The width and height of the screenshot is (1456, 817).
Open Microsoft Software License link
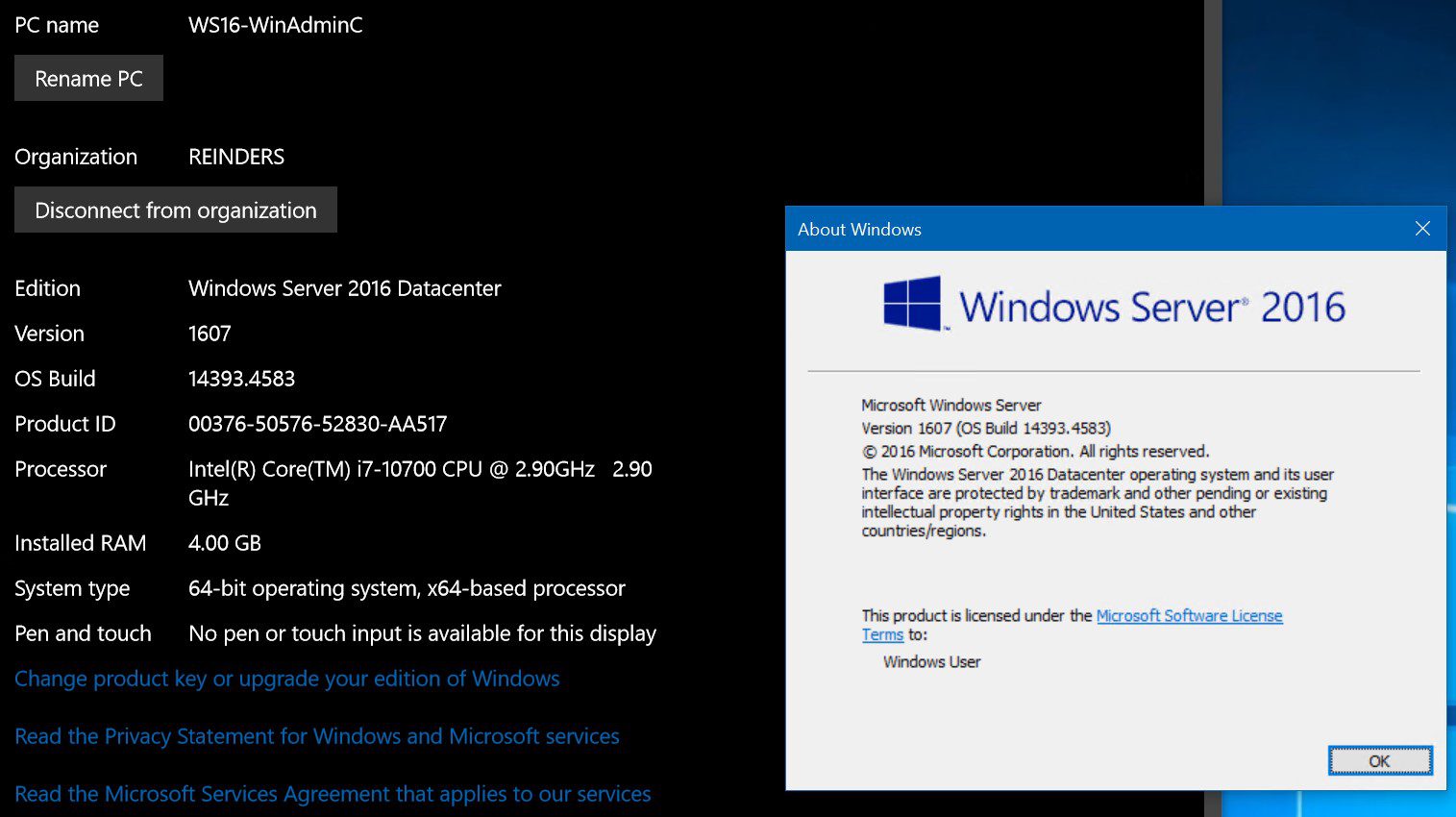point(1189,615)
